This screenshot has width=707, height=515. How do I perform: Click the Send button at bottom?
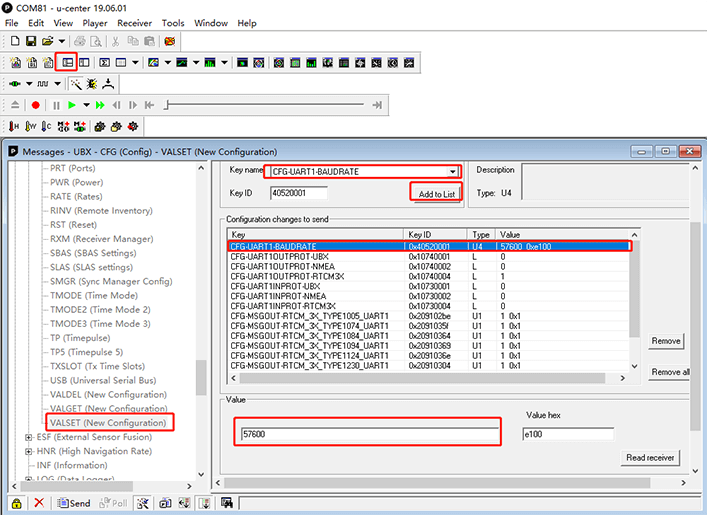click(x=74, y=503)
